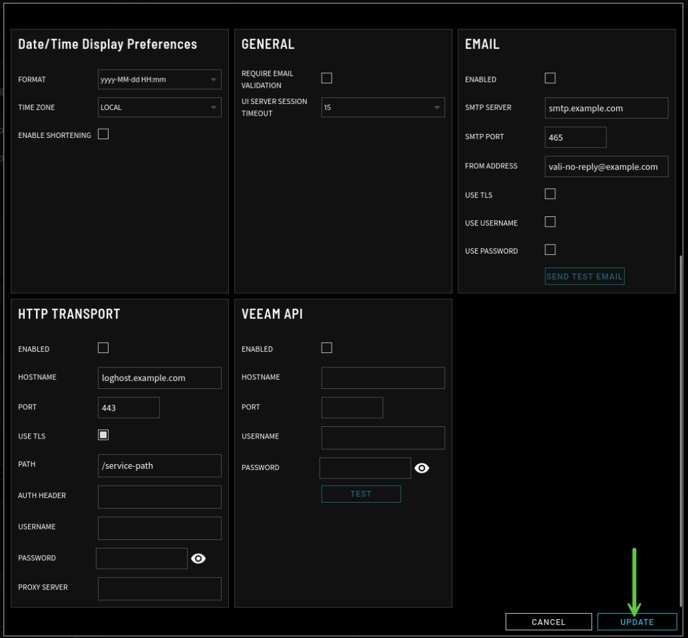
Task: Show the HTTP Transport password with eye icon
Action: (198, 558)
